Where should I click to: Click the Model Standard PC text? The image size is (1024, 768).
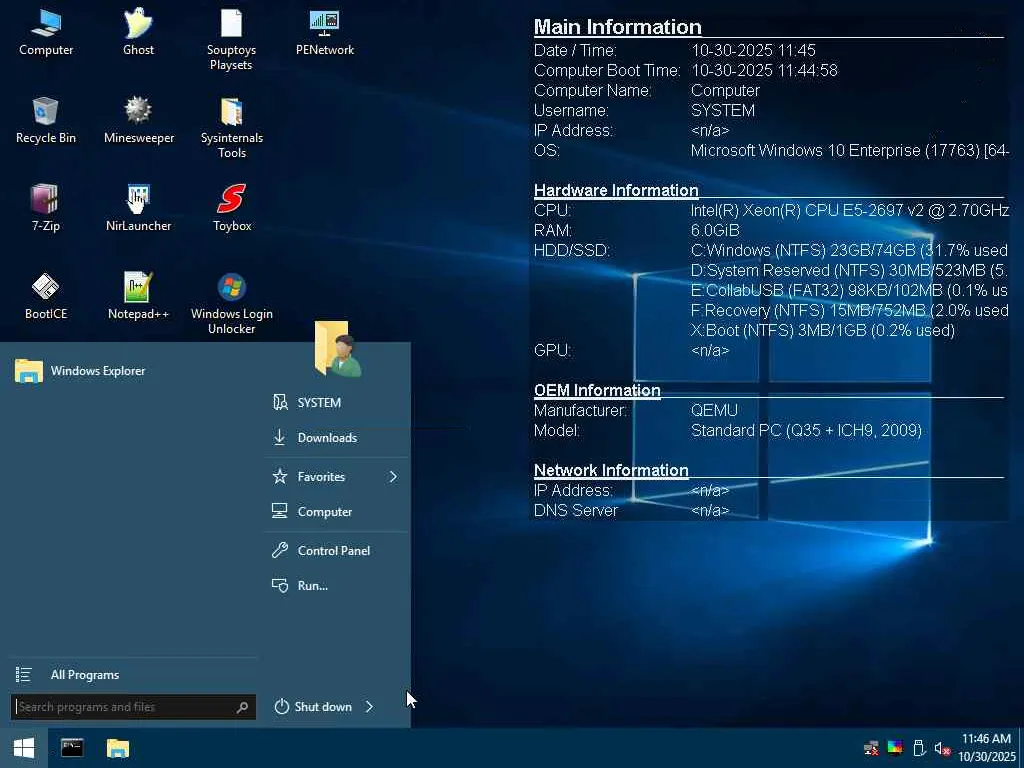pos(807,430)
